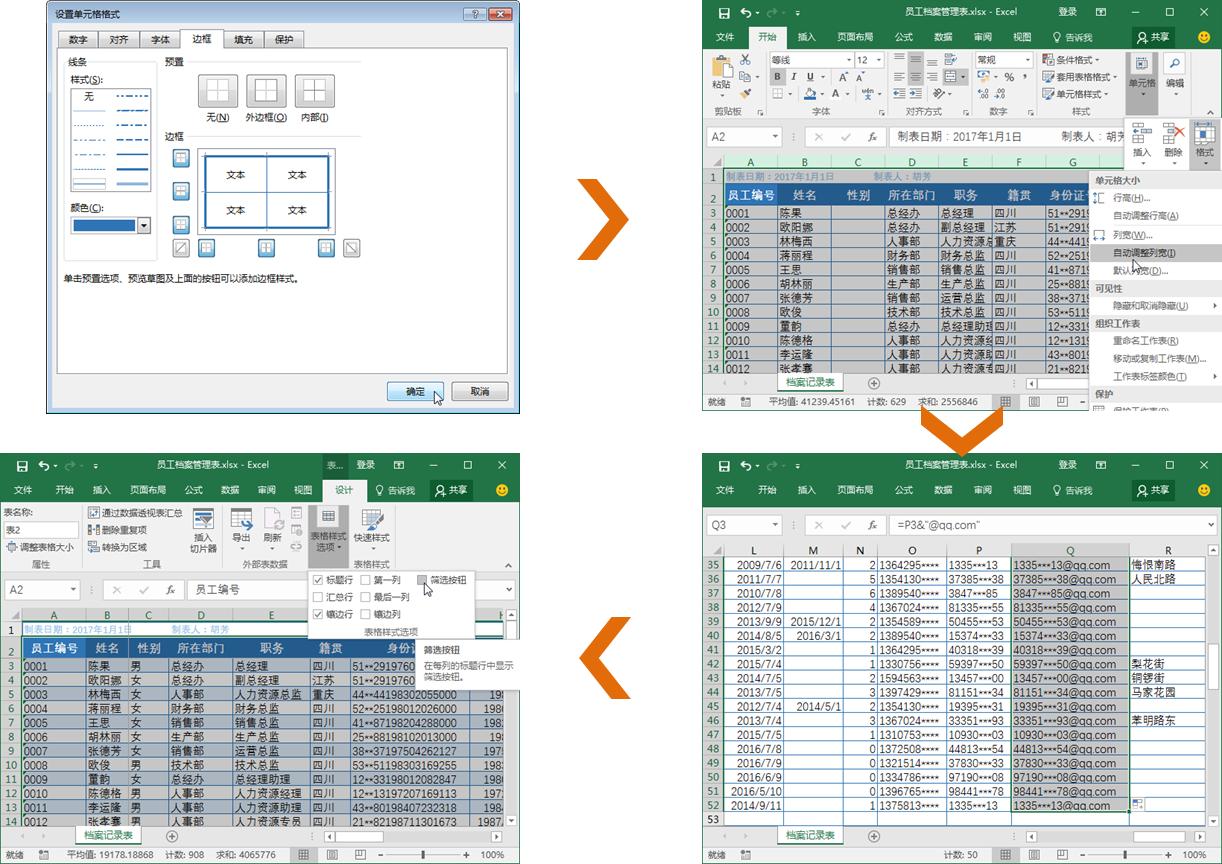Click the 内部 inside border preset icon
This screenshot has height=864, width=1222.
(314, 91)
